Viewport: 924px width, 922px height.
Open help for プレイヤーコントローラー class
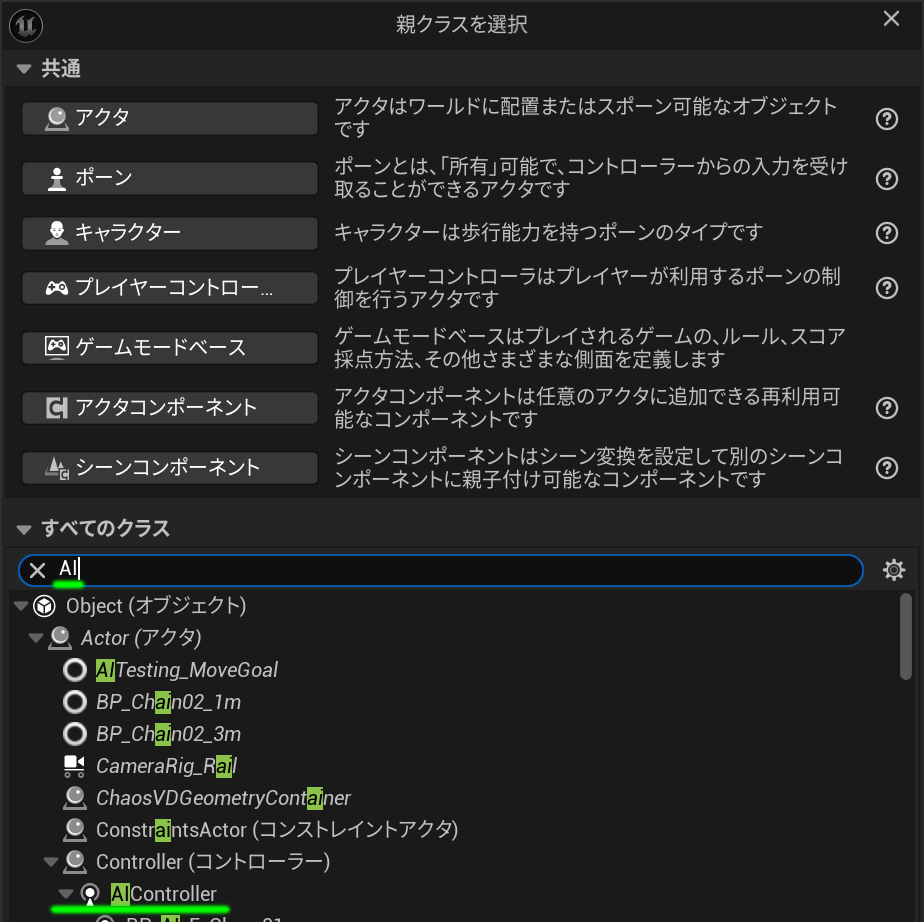[886, 288]
